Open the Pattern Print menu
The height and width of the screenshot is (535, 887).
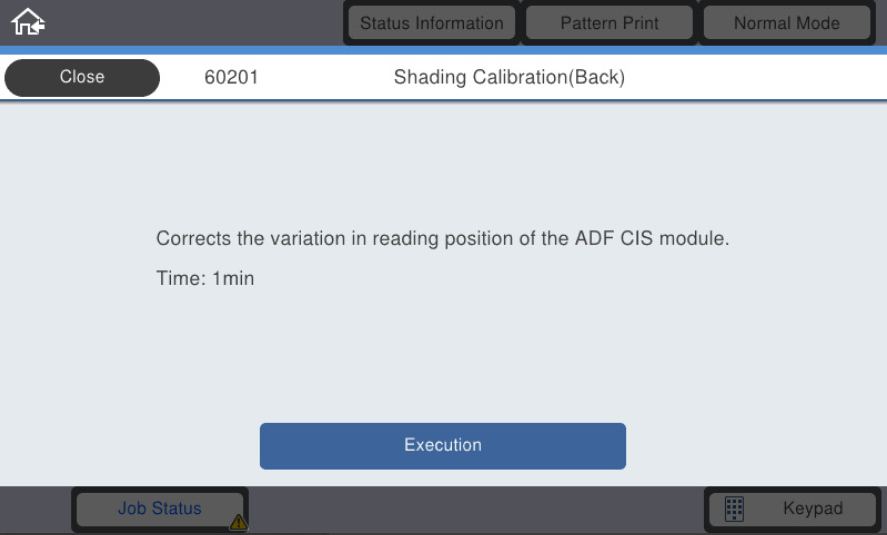609,23
